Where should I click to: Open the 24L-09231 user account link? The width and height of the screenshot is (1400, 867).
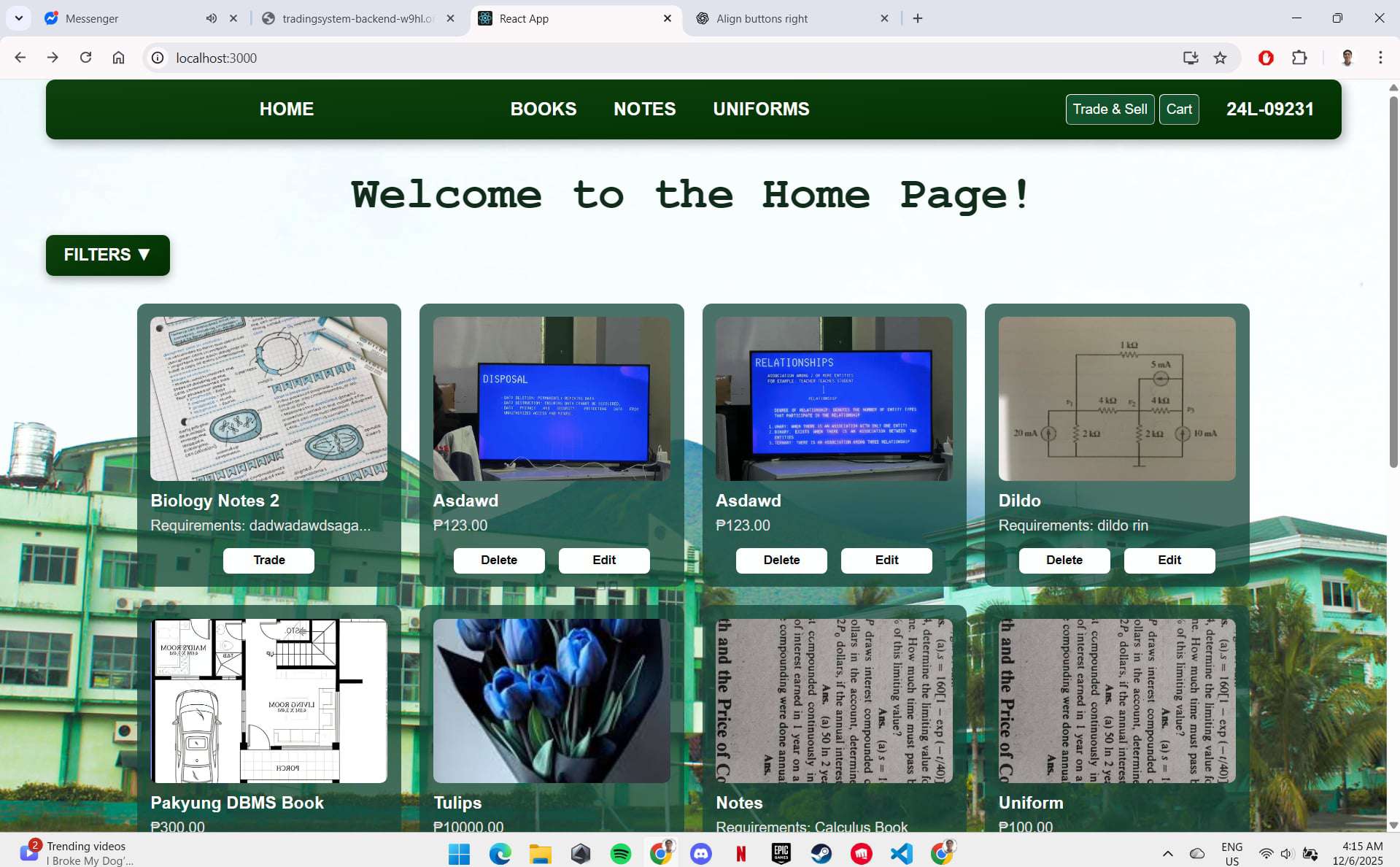(1269, 109)
